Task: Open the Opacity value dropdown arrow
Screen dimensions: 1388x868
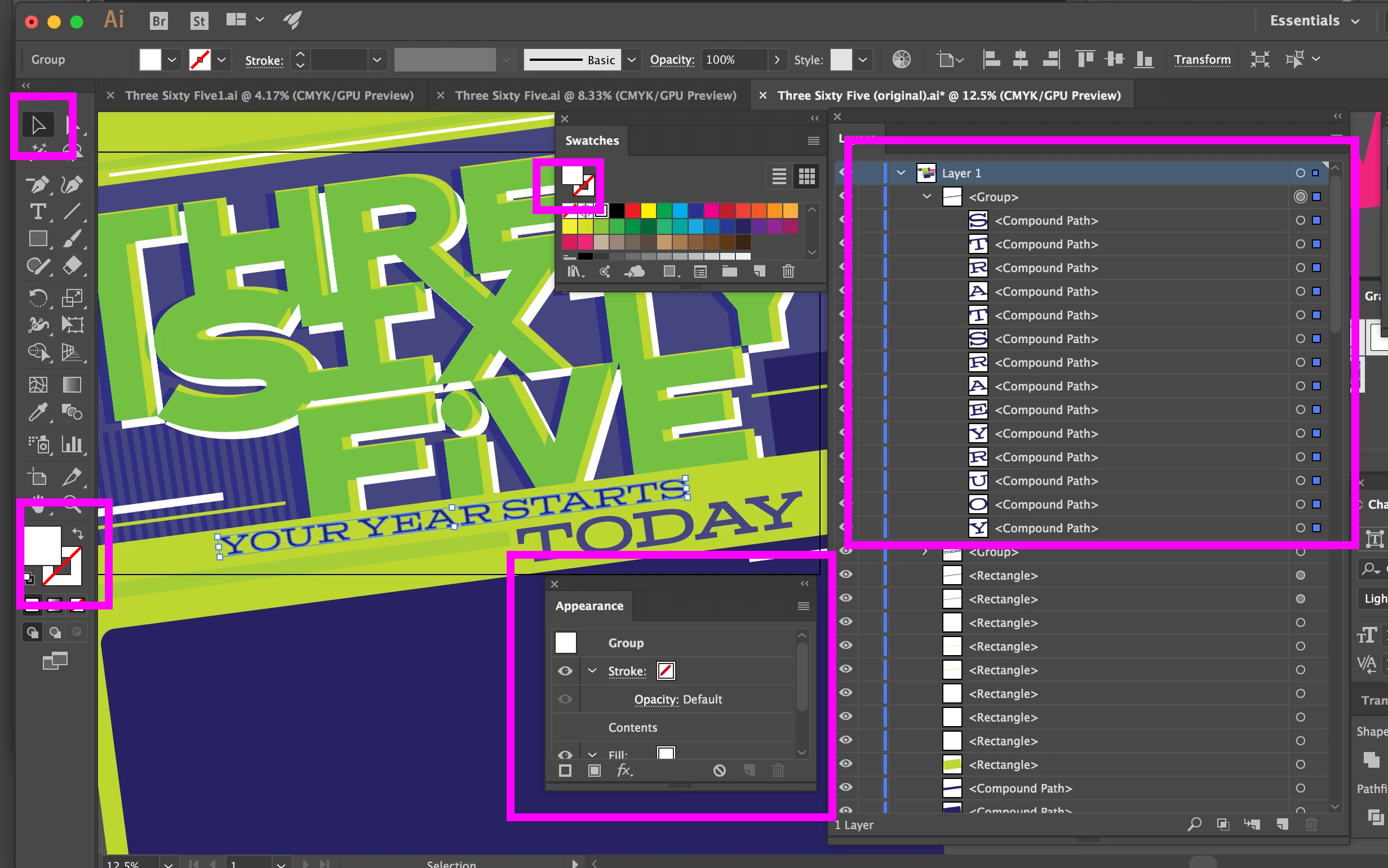Action: click(777, 60)
